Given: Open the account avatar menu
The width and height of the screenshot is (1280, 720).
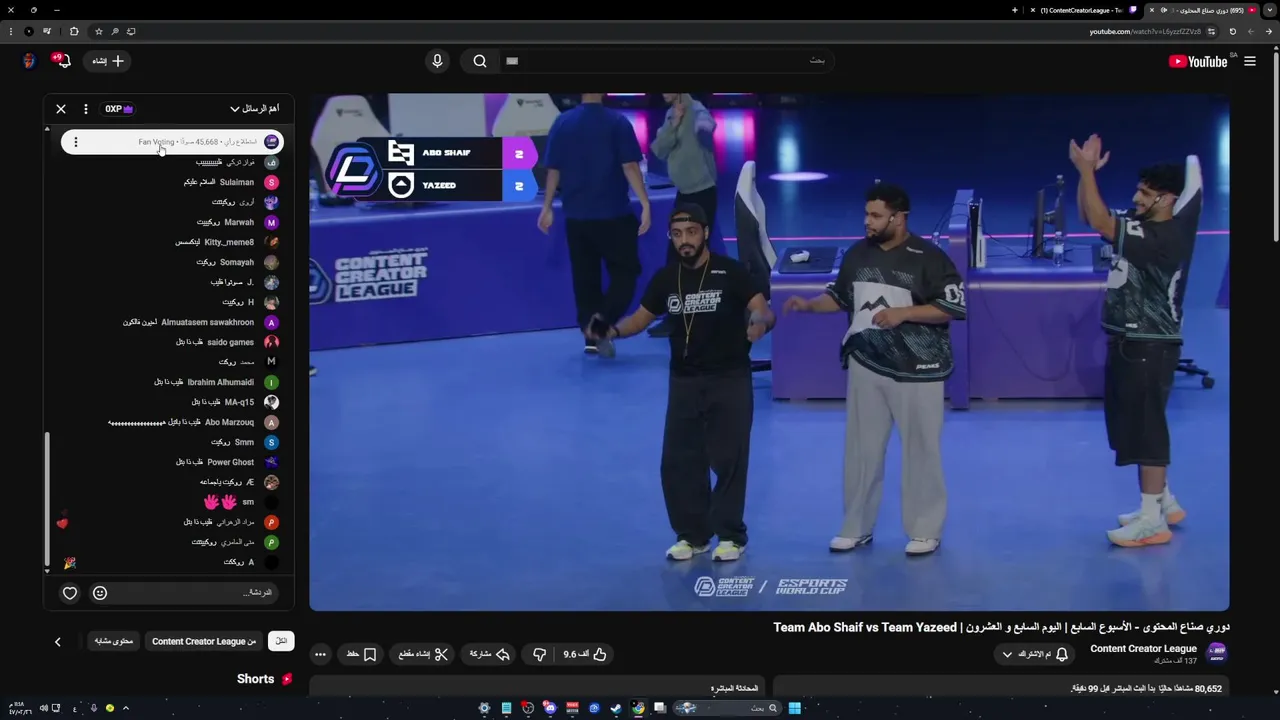Looking at the screenshot, I should coord(29,61).
